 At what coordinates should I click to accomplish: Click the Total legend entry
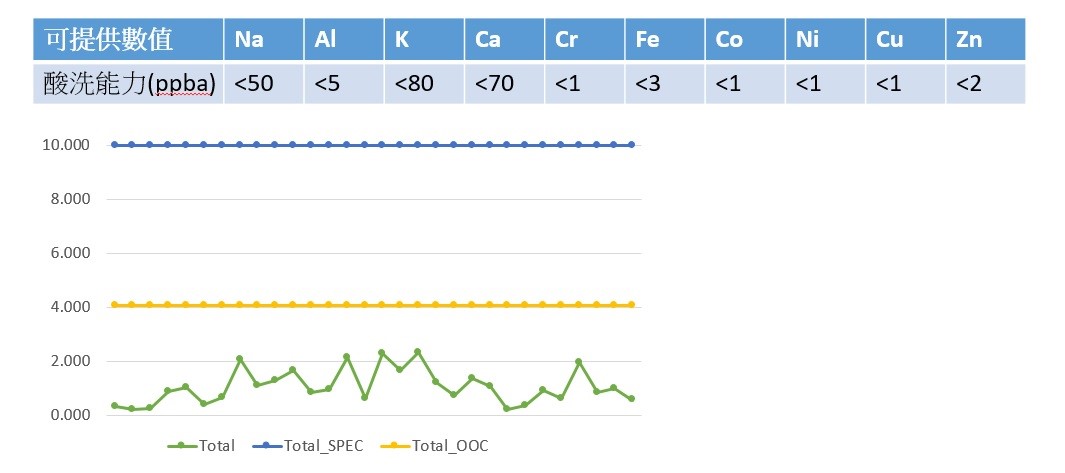click(x=202, y=446)
